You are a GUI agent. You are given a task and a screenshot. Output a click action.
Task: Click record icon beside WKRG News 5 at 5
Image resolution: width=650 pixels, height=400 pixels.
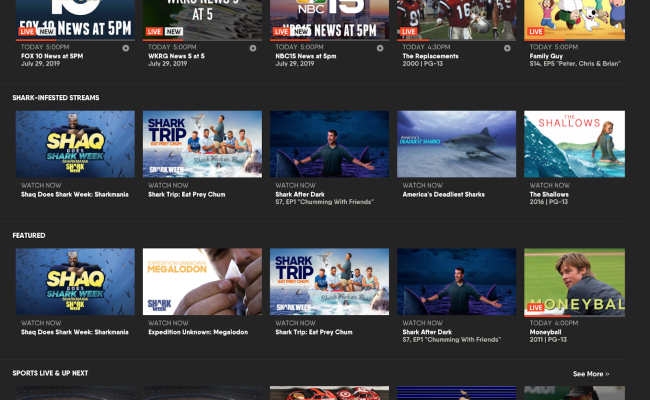pyautogui.click(x=253, y=48)
